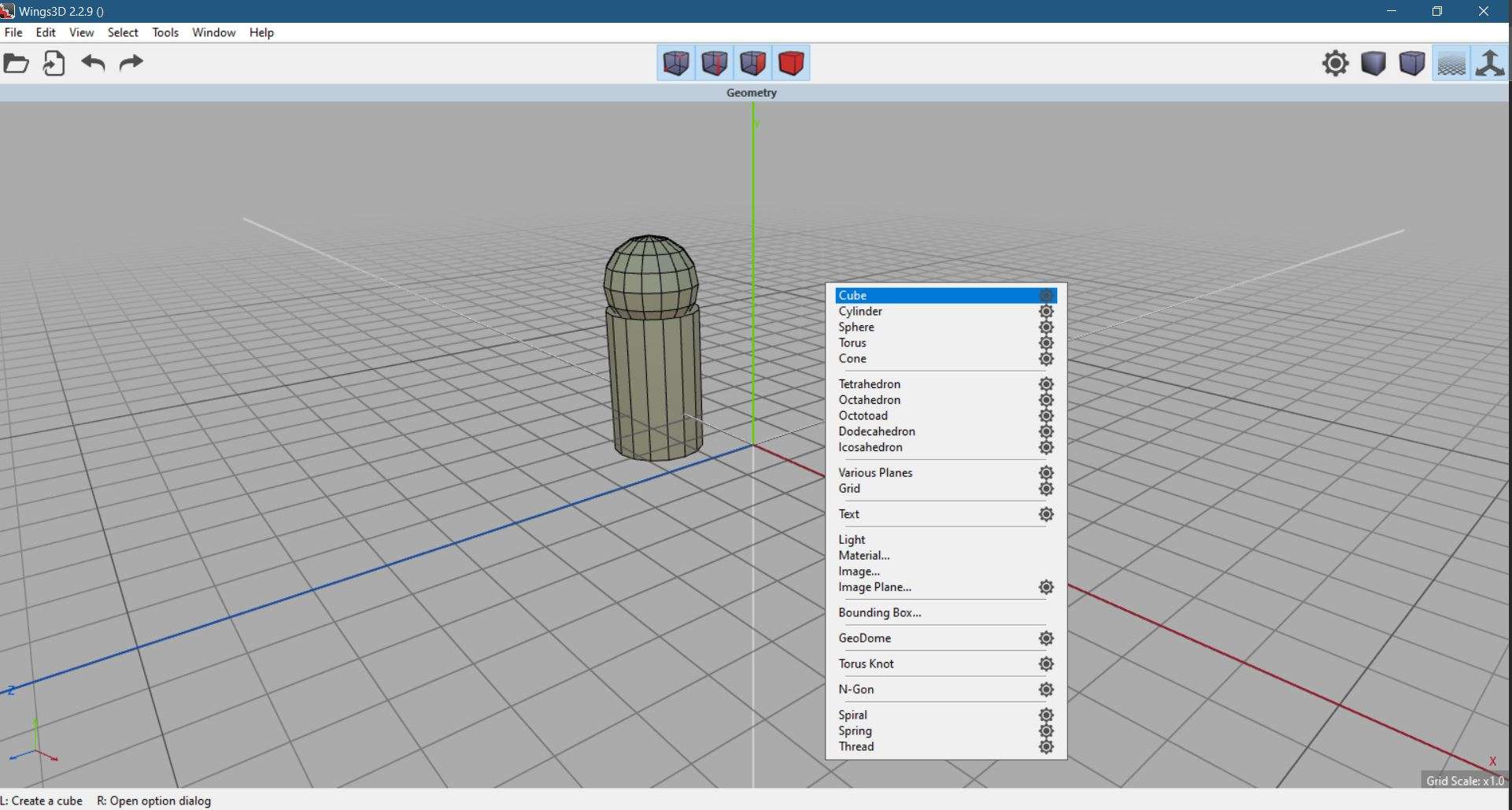Switch to face selection mode cube

pyautogui.click(x=753, y=63)
